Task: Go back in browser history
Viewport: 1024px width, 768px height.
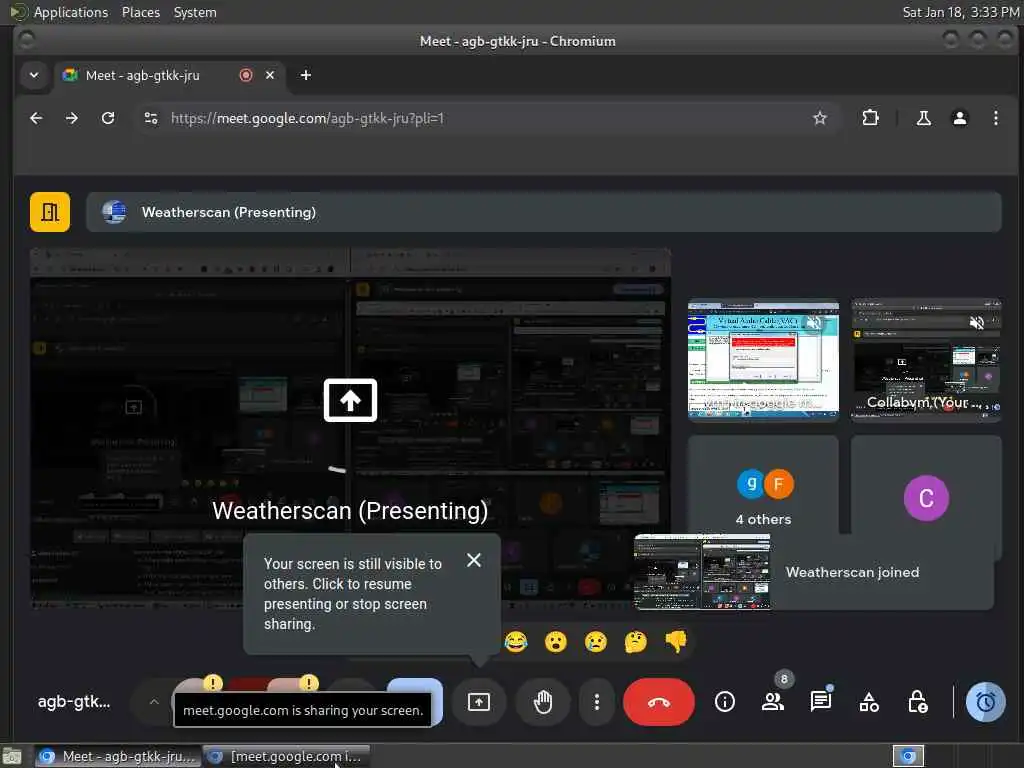Action: [36, 118]
